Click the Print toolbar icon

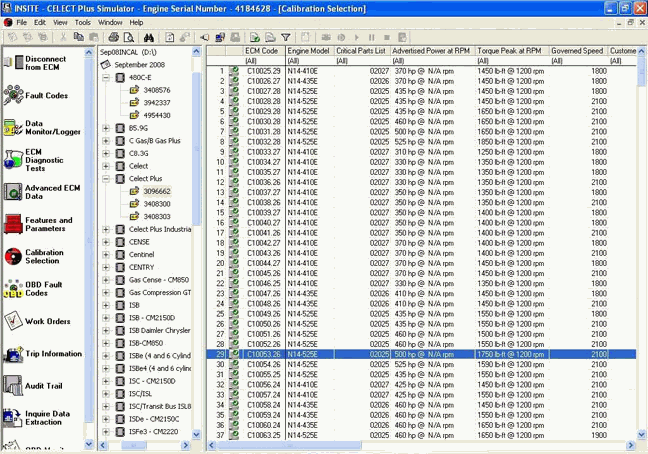(x=114, y=38)
